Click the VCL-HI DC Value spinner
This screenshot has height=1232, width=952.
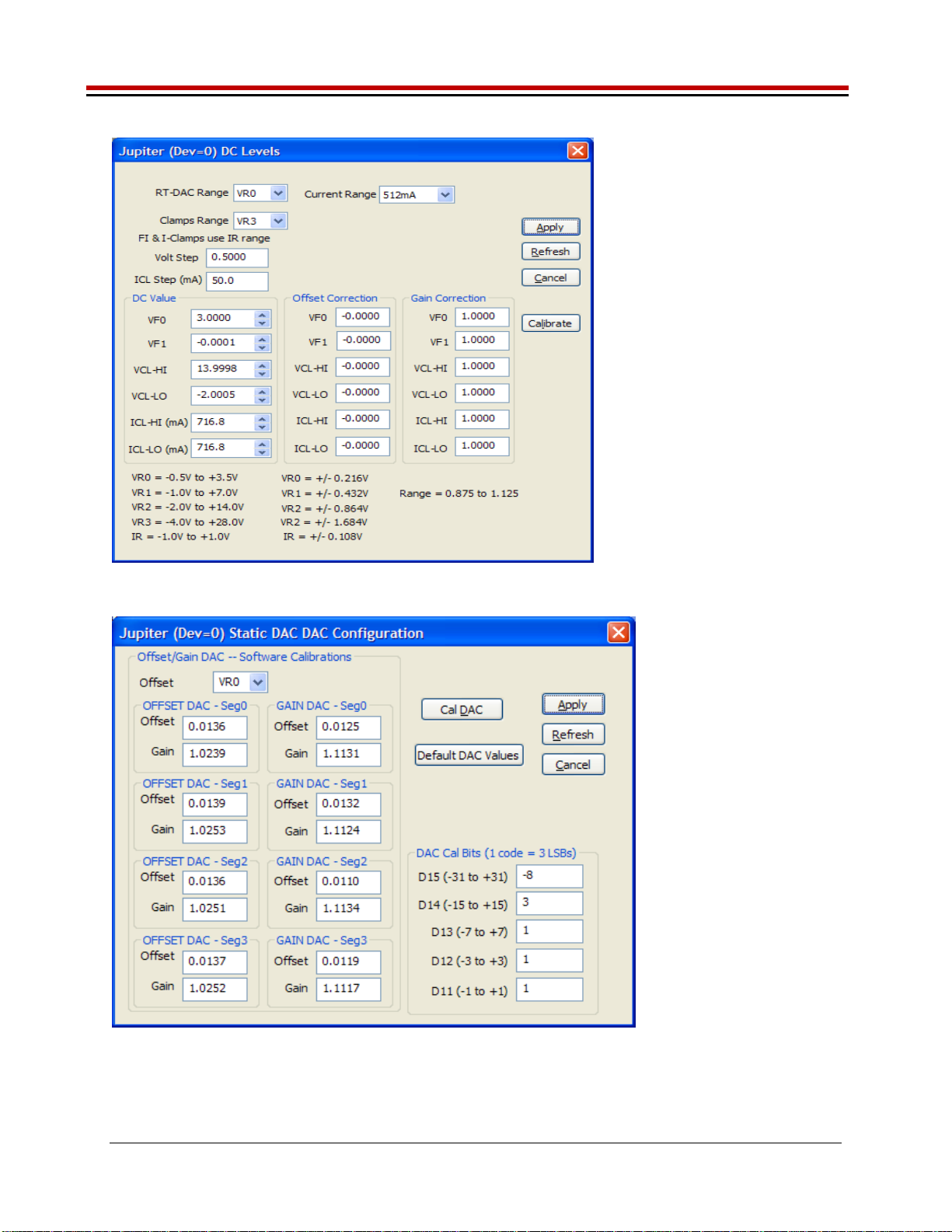pos(263,369)
